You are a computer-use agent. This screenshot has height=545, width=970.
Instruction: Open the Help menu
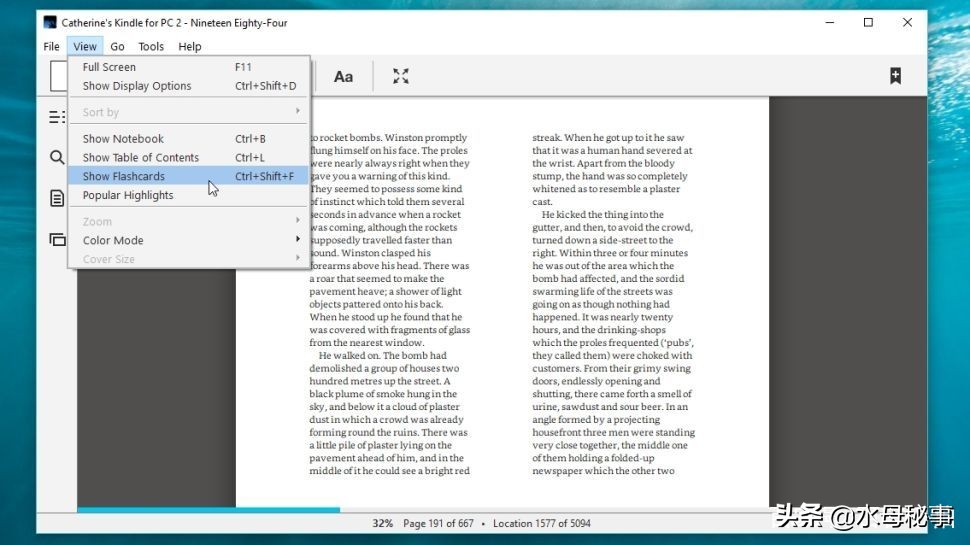(190, 46)
